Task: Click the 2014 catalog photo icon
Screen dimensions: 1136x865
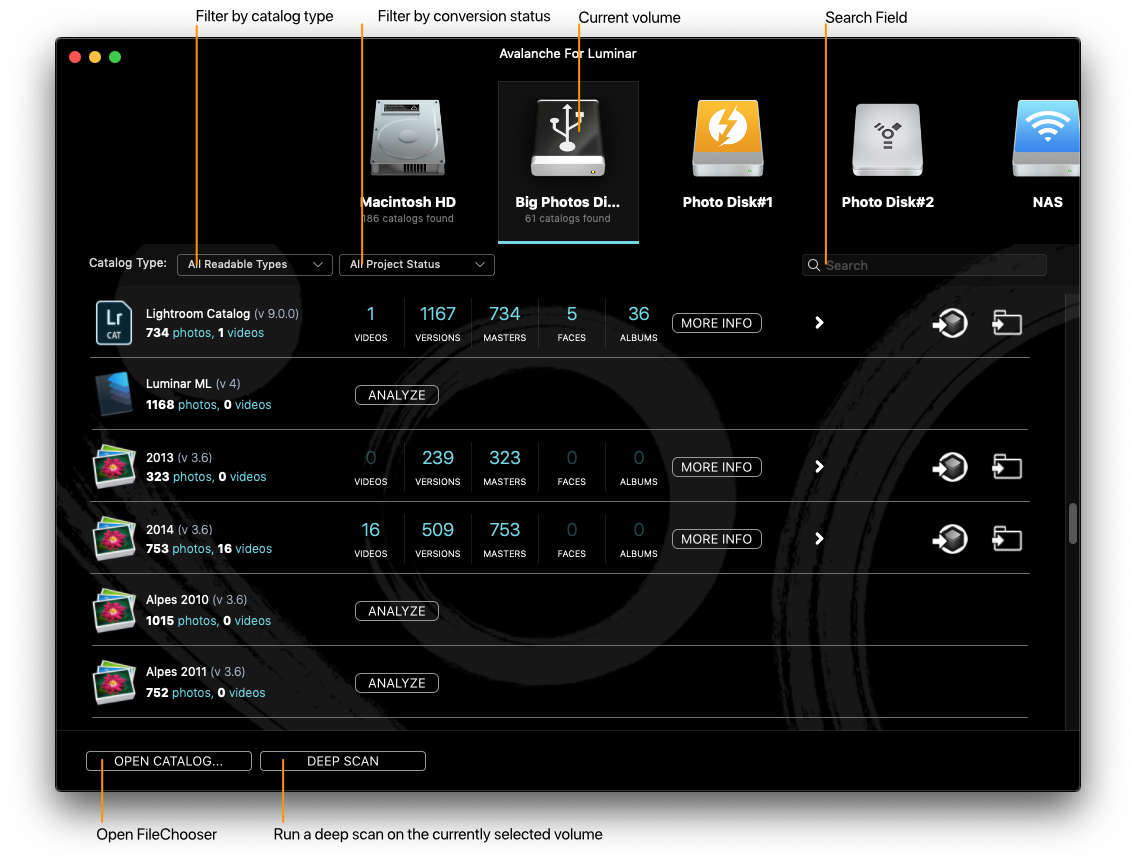Action: click(x=114, y=538)
